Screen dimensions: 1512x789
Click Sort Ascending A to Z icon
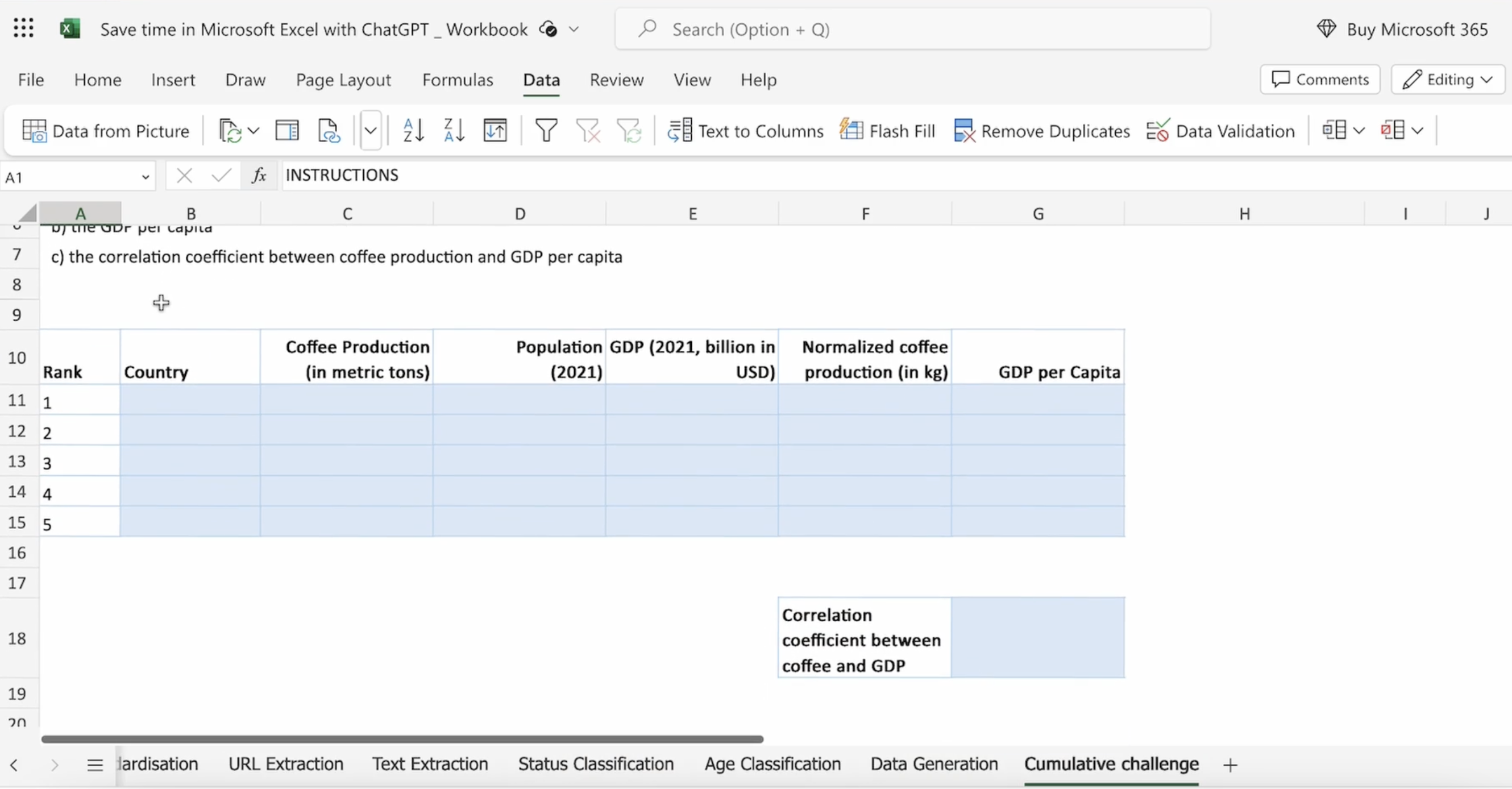413,130
